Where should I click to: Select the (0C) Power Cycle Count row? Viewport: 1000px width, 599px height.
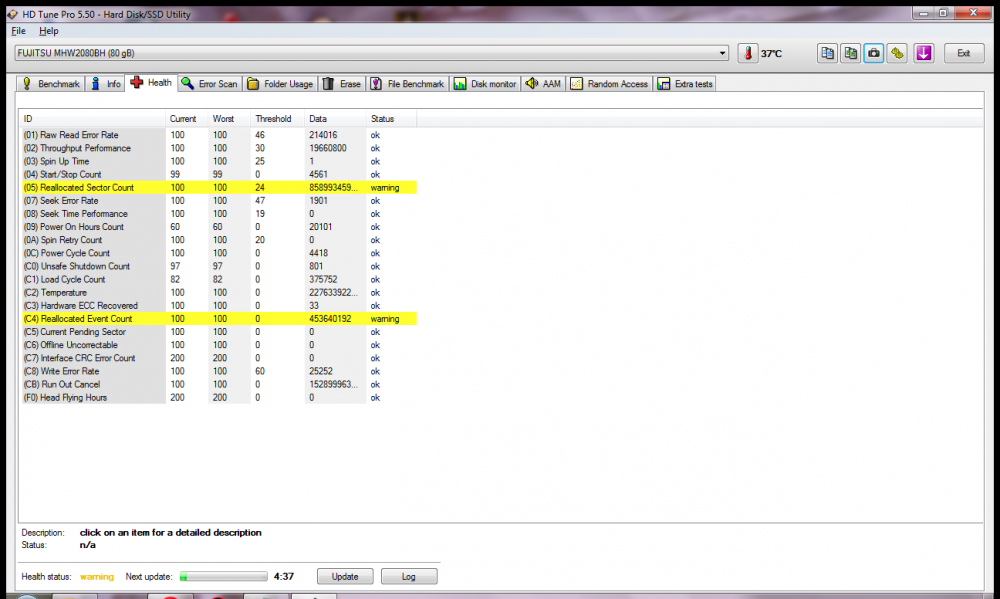pyautogui.click(x=219, y=253)
